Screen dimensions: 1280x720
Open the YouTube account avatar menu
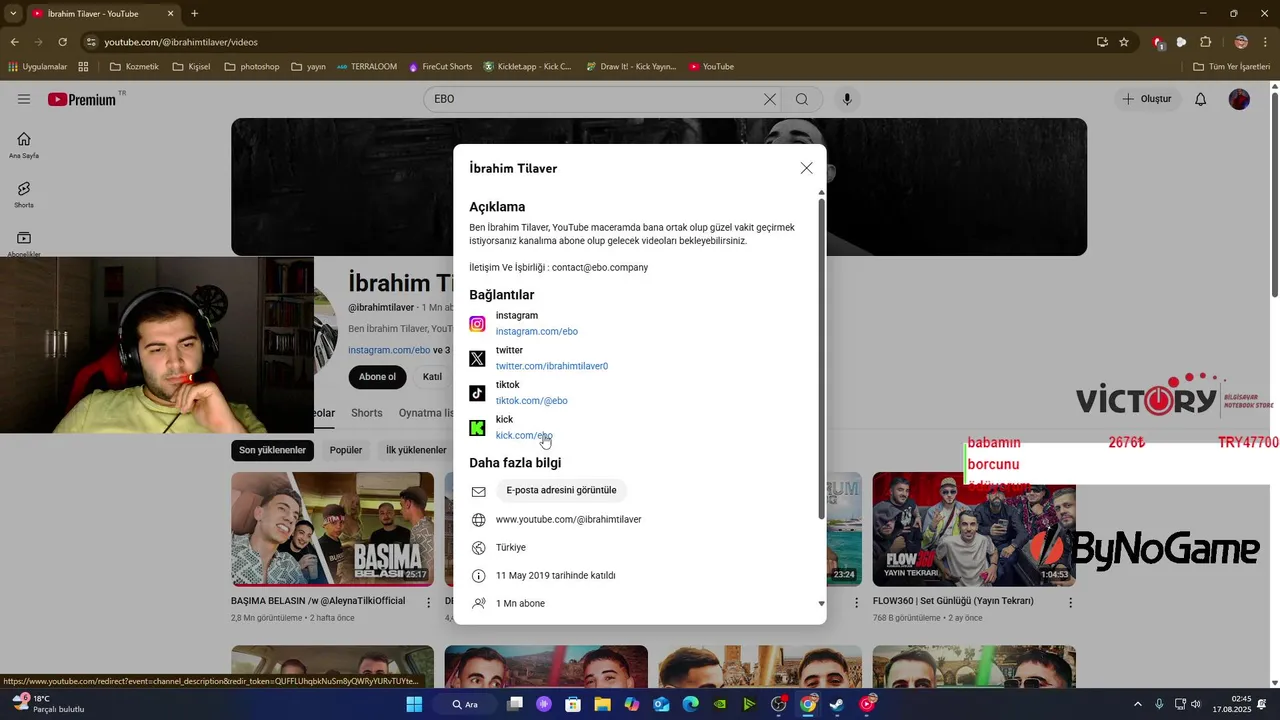click(x=1239, y=99)
